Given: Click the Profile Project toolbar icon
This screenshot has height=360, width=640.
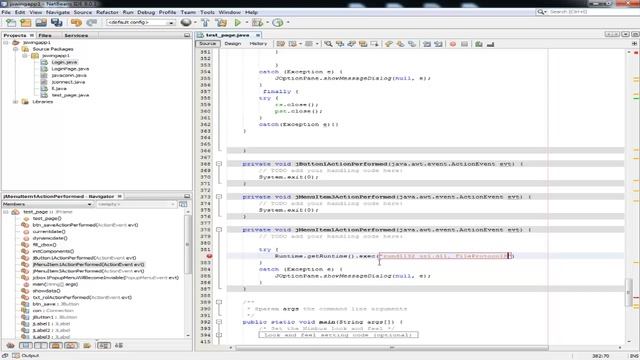Looking at the screenshot, I should (278, 23).
